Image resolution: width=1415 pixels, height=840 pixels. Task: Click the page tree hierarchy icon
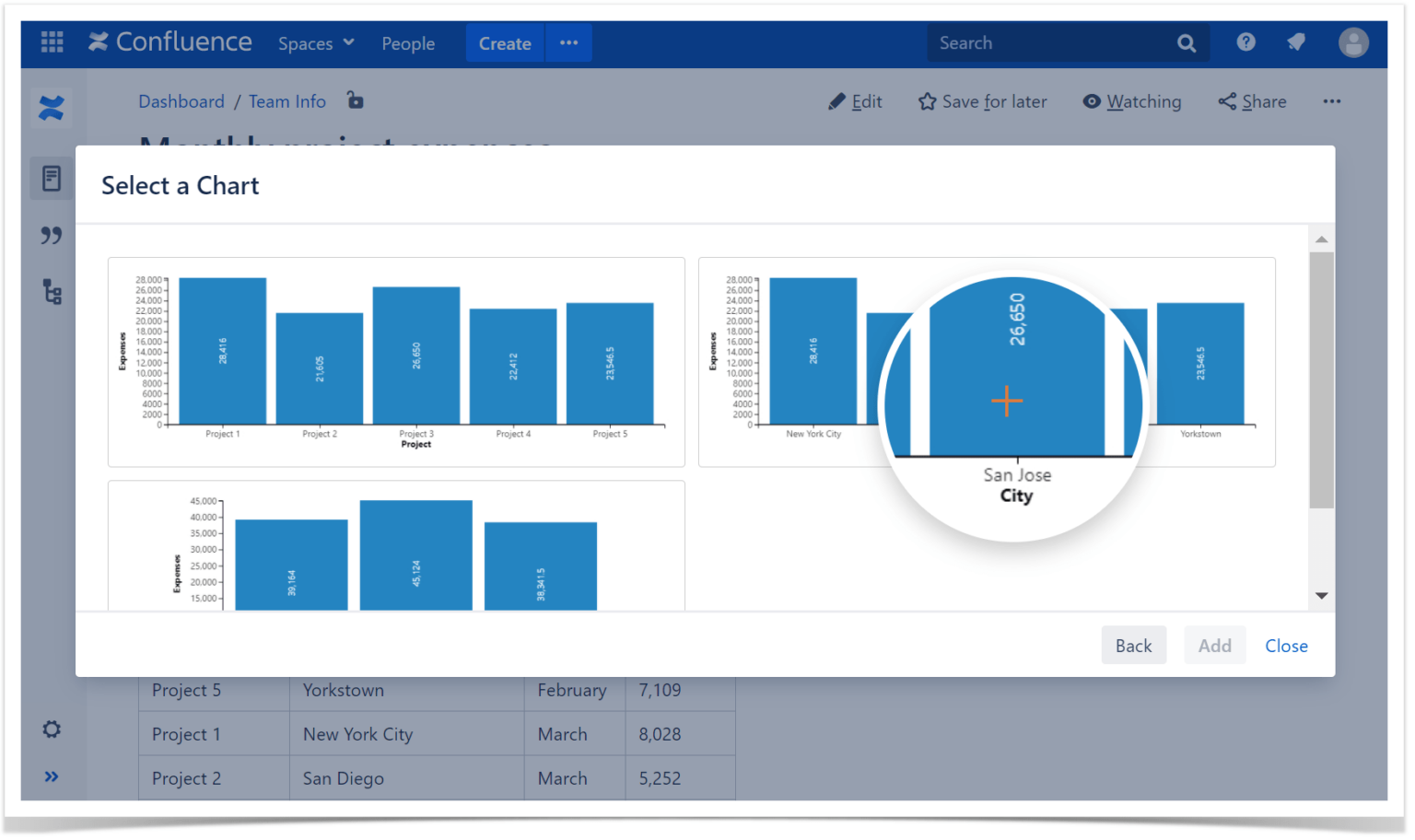(51, 292)
